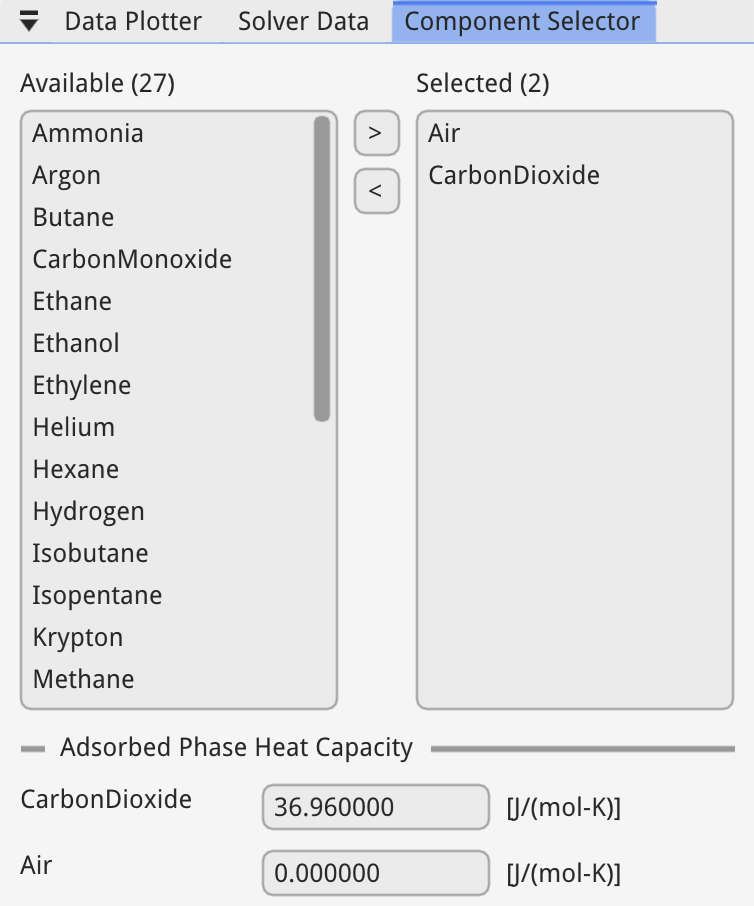Pick Methane in the Available list
This screenshot has height=906, width=754.
coord(83,680)
